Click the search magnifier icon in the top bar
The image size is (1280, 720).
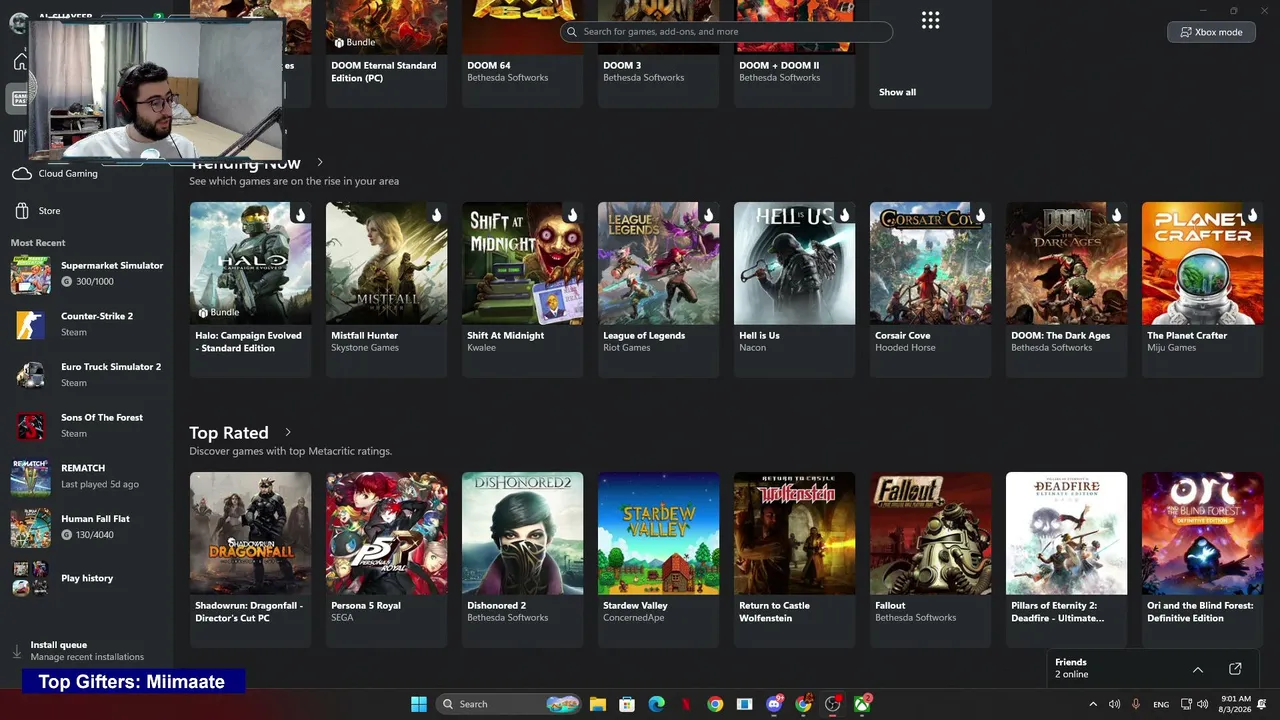tap(572, 32)
